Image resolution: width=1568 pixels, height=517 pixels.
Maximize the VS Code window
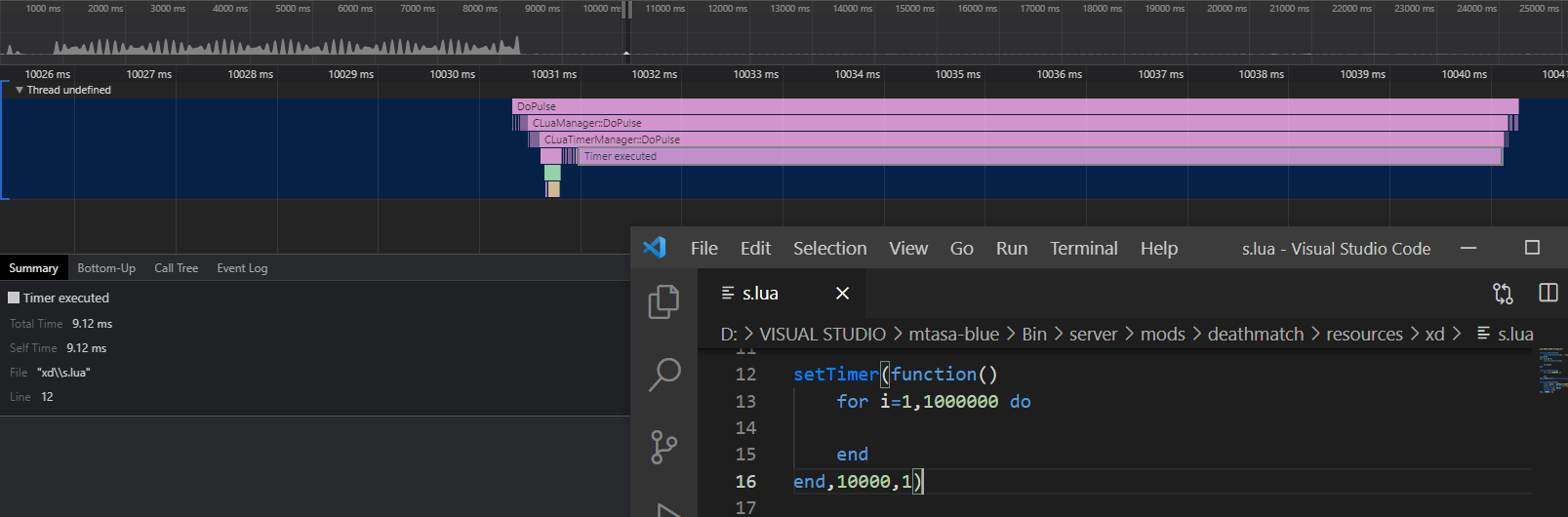tap(1532, 248)
